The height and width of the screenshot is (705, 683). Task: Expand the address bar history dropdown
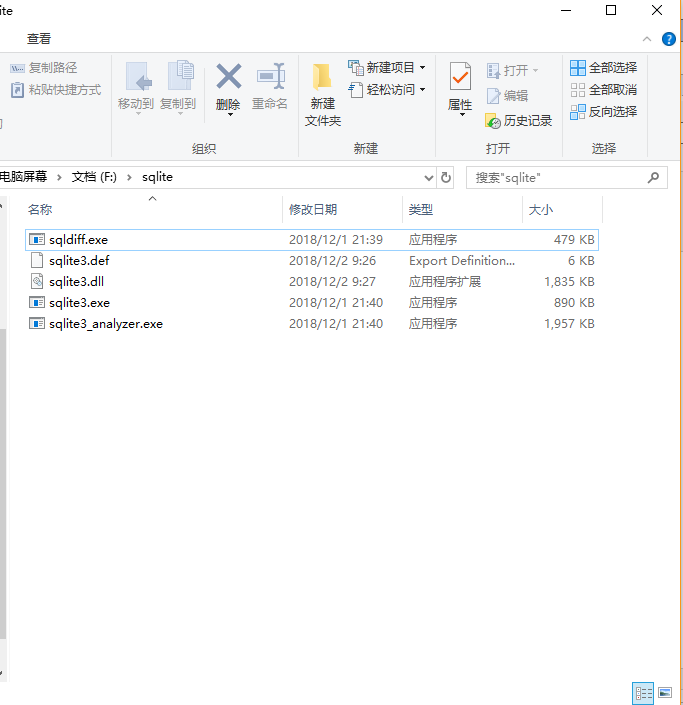click(x=429, y=178)
